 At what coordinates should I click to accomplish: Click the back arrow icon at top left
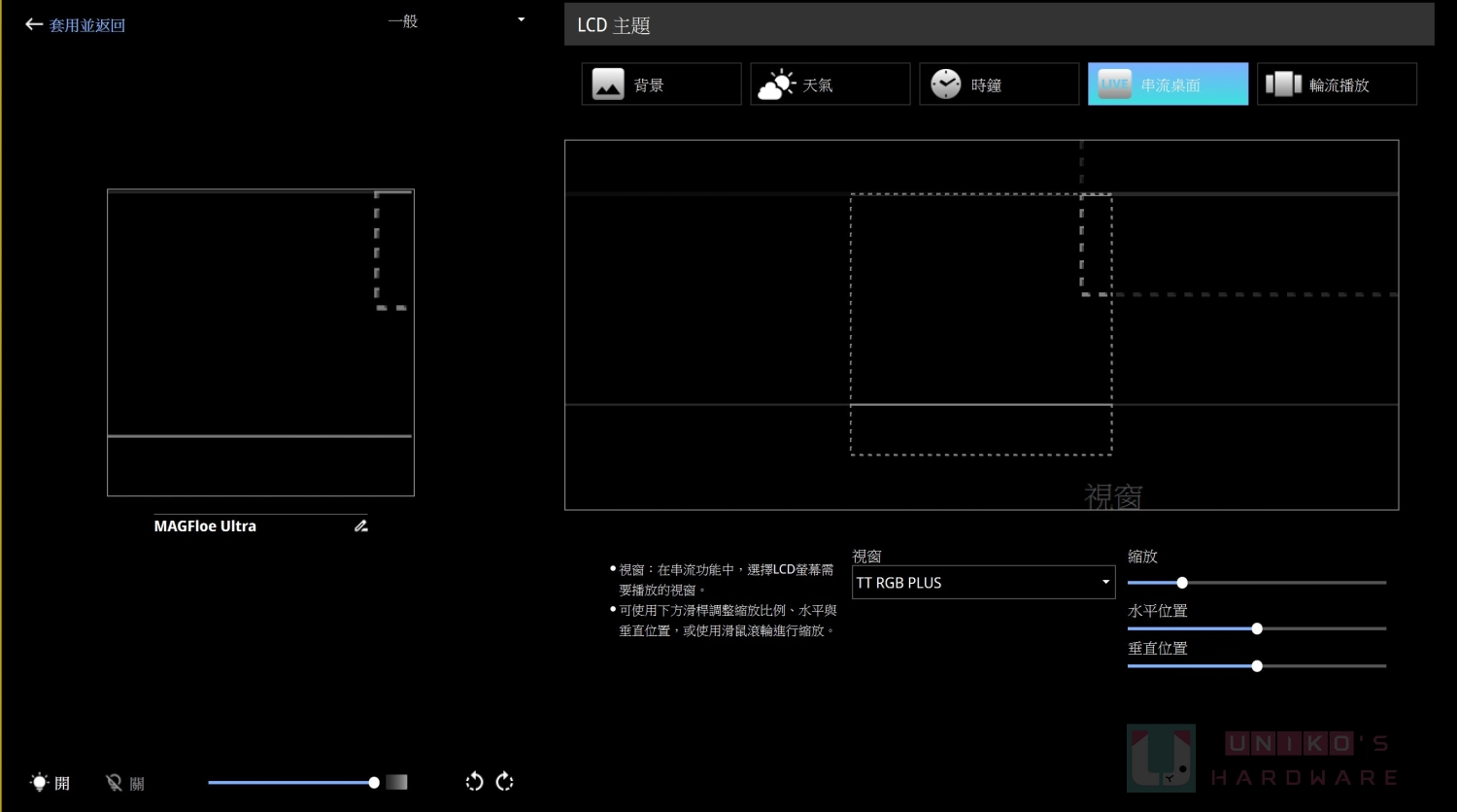tap(34, 24)
